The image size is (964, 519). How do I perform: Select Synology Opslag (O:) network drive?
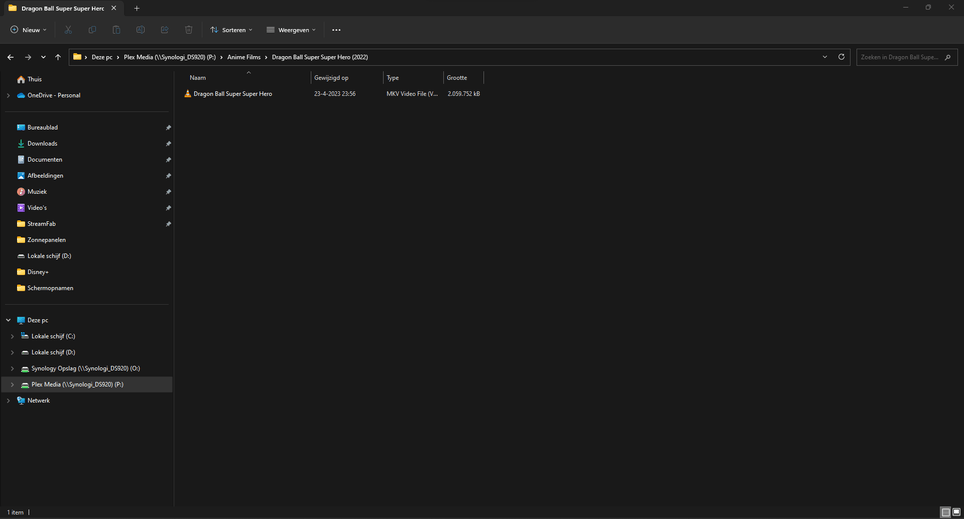pos(85,368)
